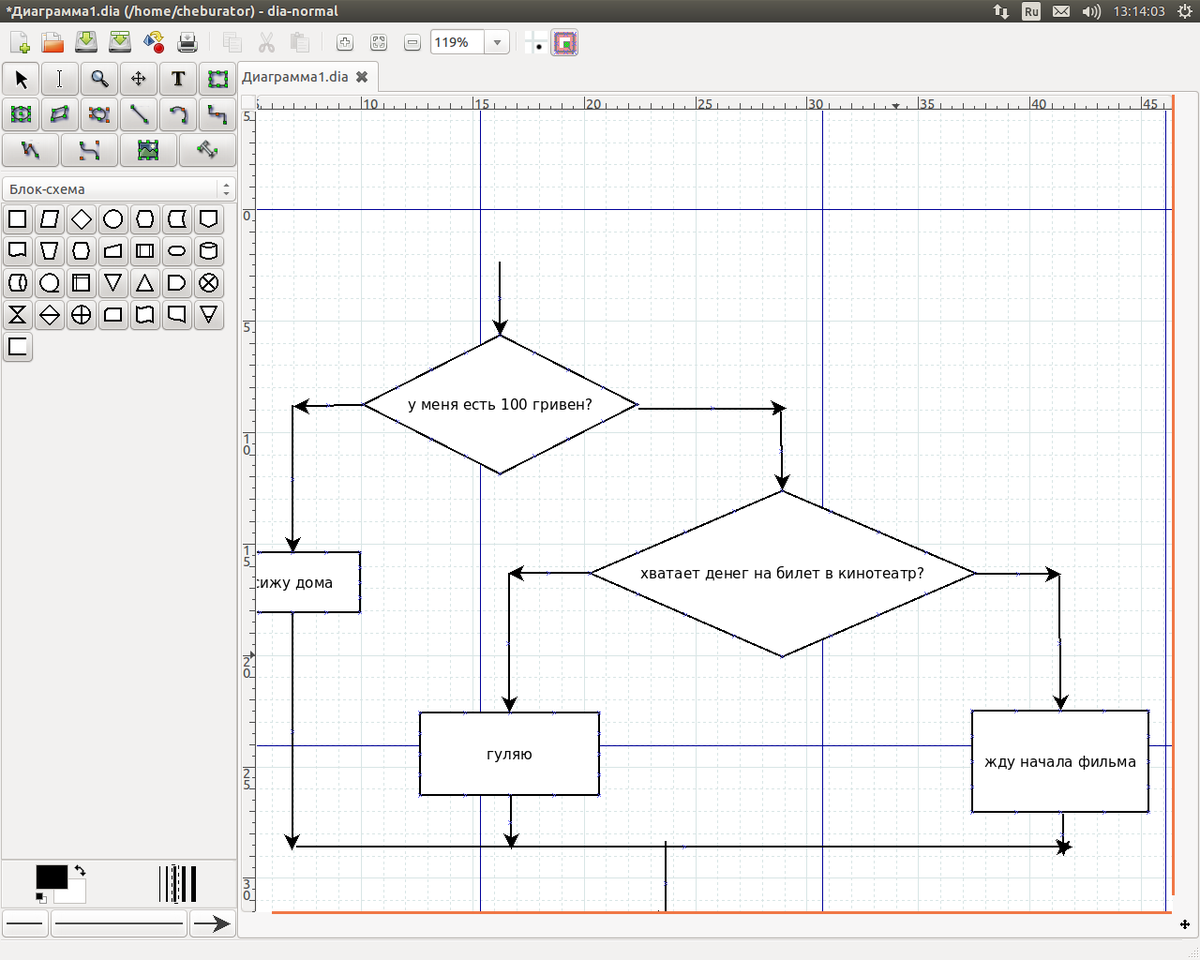Pick the upward triangle extract shape
This screenshot has height=960, width=1200.
tap(145, 283)
